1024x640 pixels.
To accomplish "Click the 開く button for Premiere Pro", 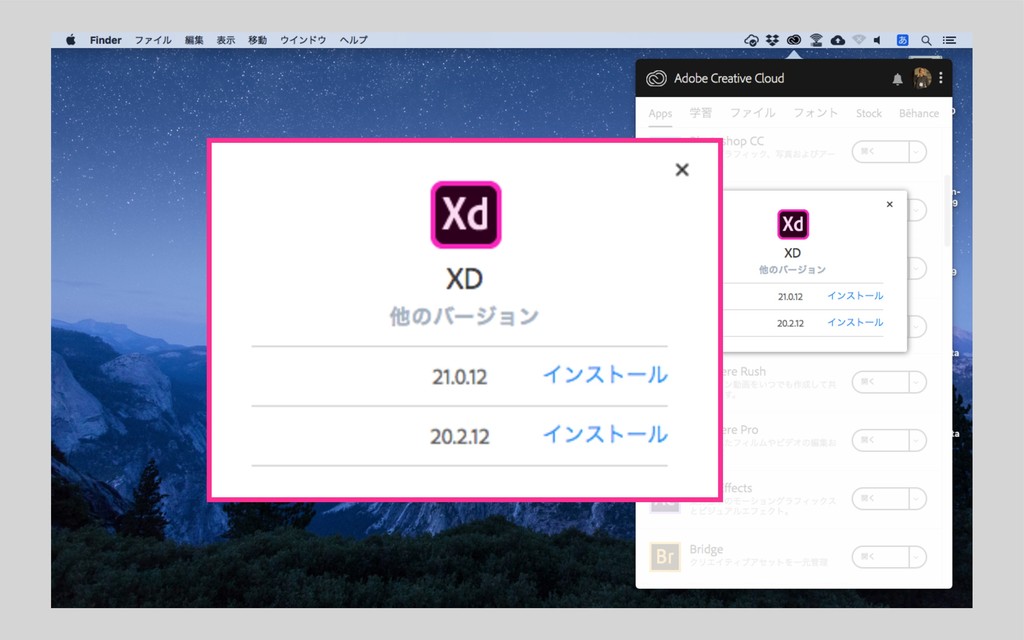I will point(880,440).
